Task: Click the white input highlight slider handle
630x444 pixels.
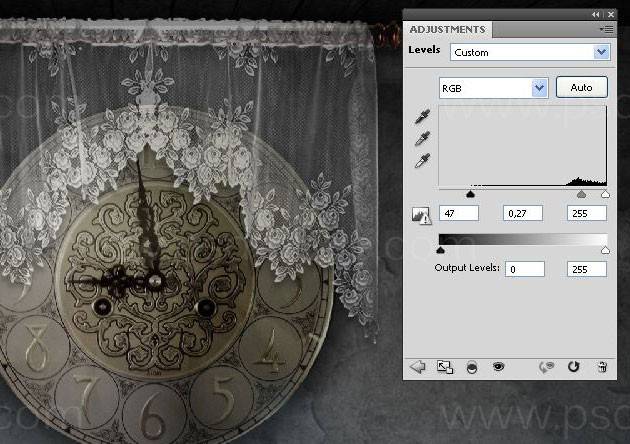Action: click(x=605, y=194)
